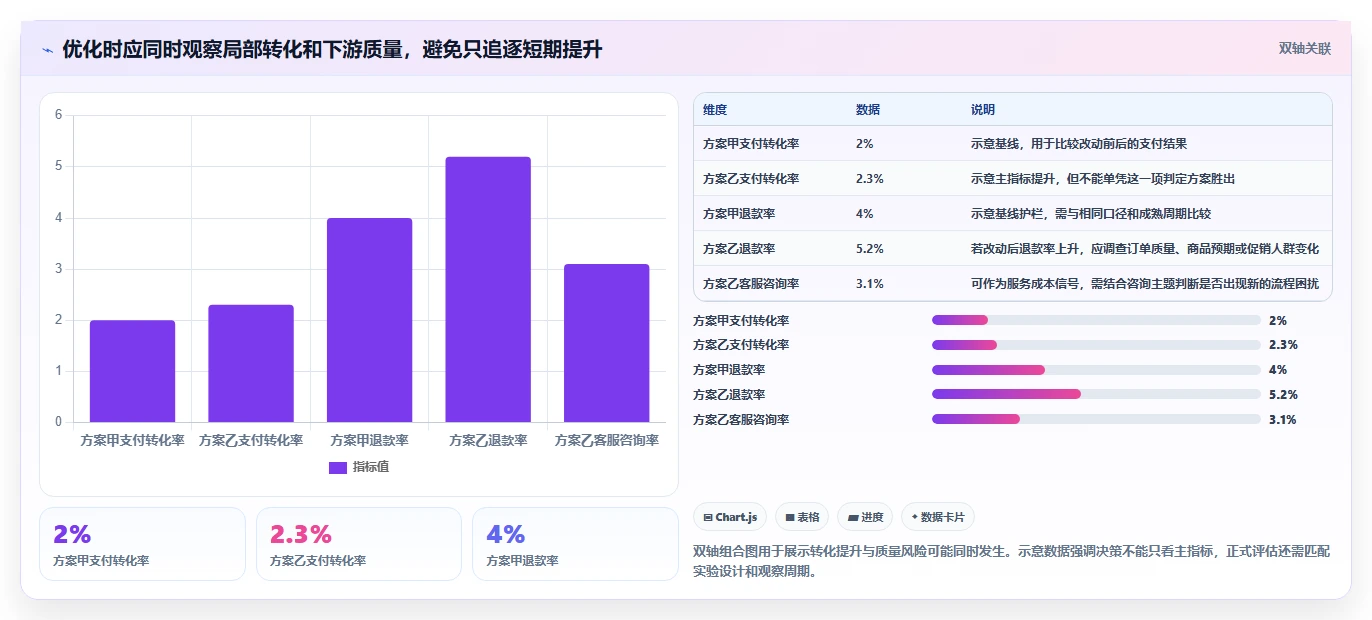The height and width of the screenshot is (620, 1372).
Task: Open the 2.3% 方案乙支付转化率 stat card
Action: tap(359, 544)
